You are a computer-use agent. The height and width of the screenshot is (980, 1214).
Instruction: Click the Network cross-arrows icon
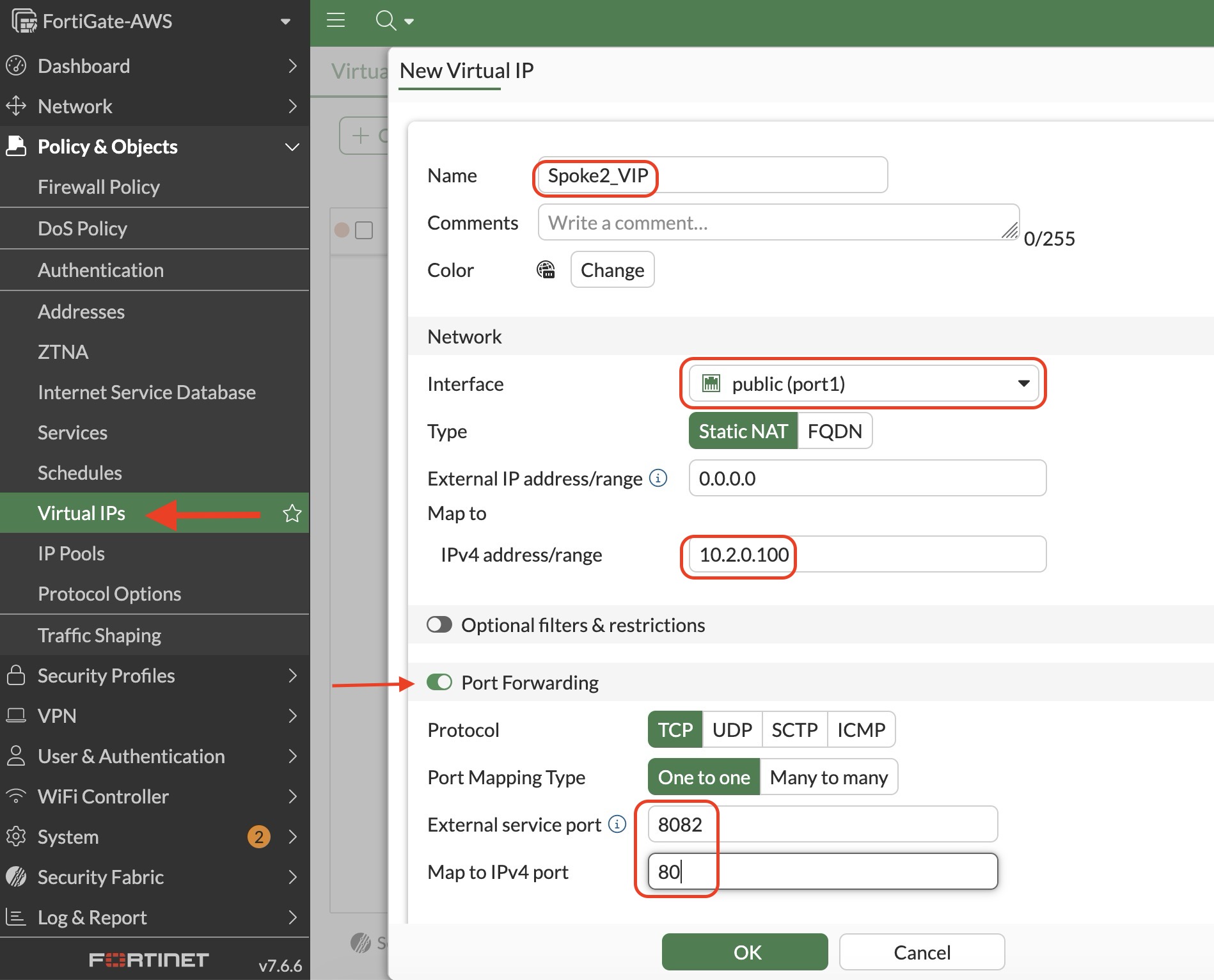[16, 106]
